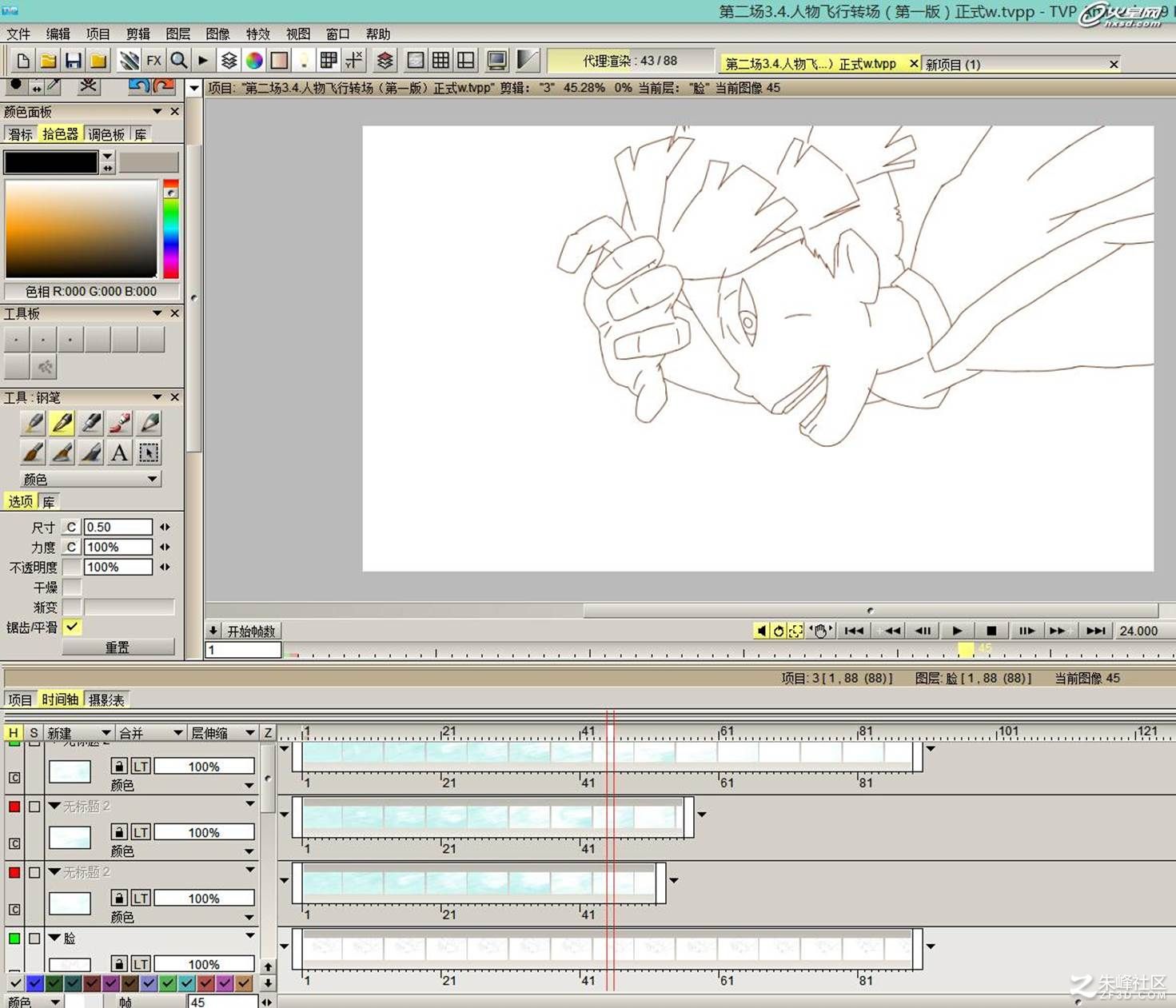Screen dimensions: 1176x1008
Task: Open the 工具板 panel menu arrow
Action: click(x=157, y=313)
